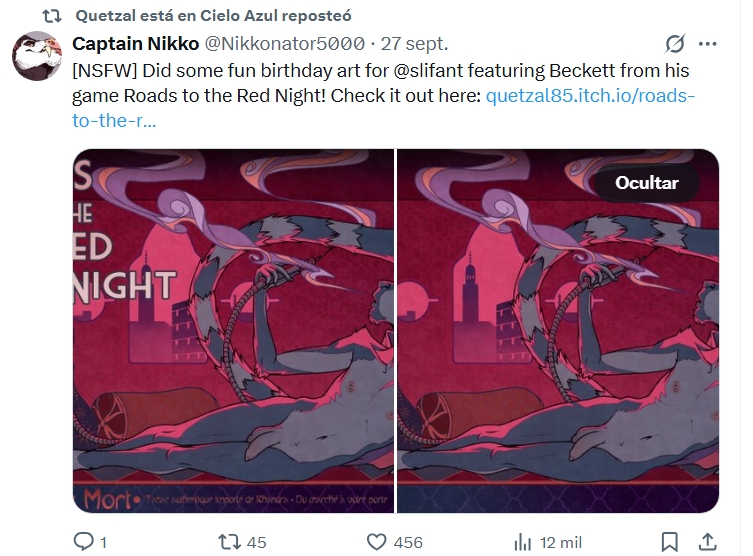Bookmark this post
Screen dimensions: 753x556
[669, 542]
